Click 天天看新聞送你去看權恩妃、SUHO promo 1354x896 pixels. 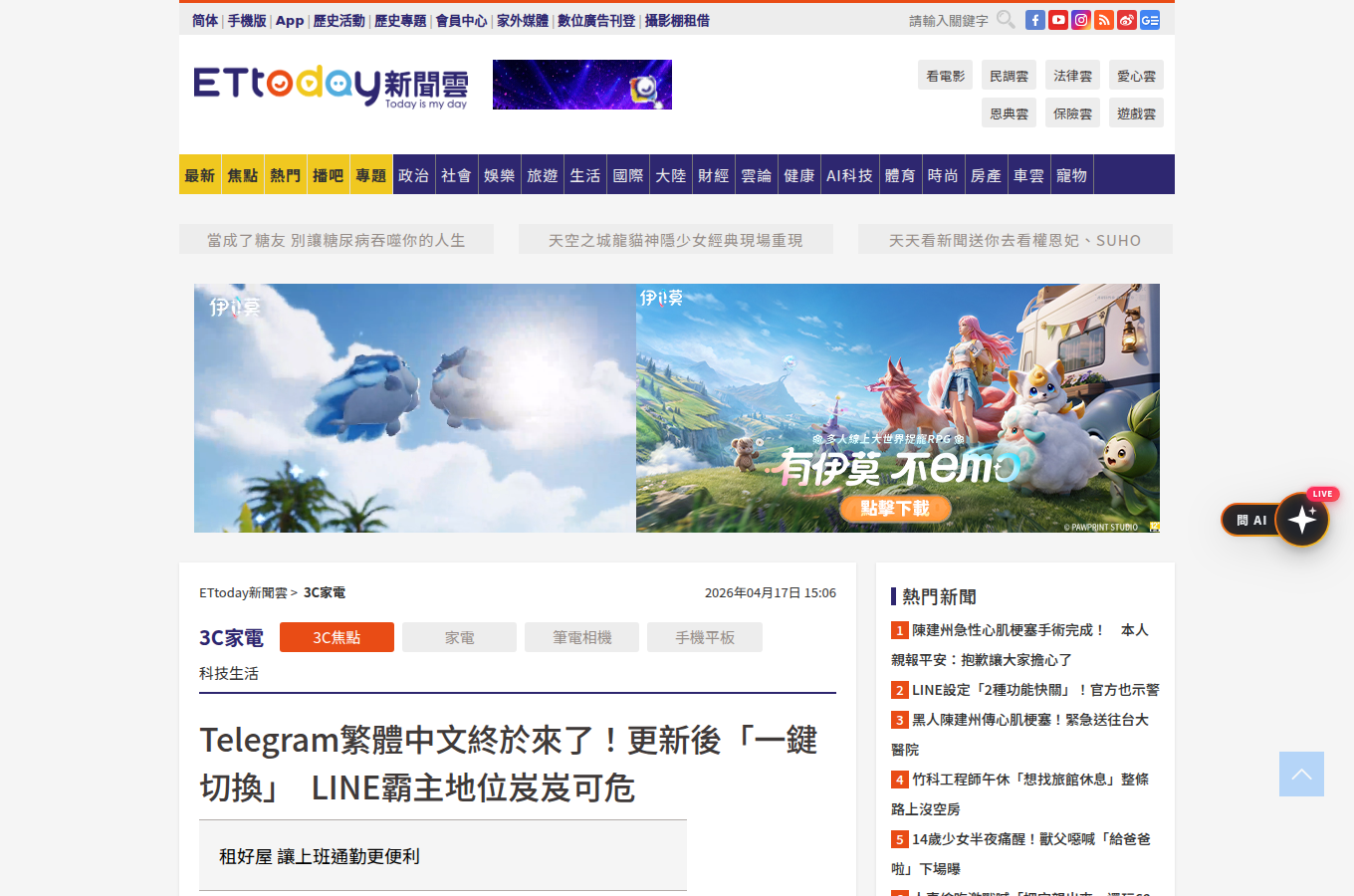pos(1015,240)
